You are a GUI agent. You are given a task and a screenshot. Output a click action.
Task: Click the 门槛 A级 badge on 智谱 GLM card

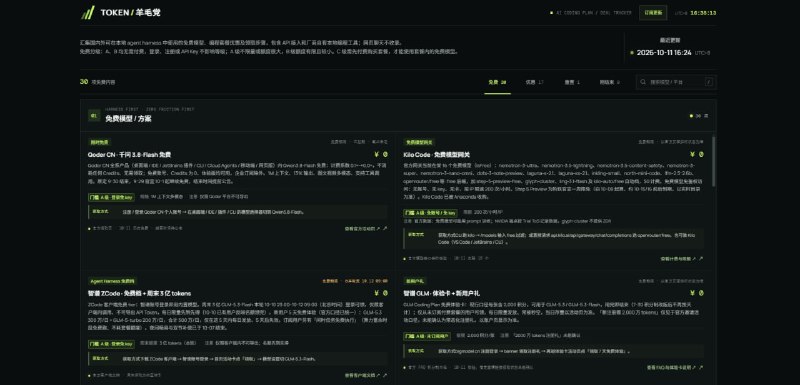427,336
